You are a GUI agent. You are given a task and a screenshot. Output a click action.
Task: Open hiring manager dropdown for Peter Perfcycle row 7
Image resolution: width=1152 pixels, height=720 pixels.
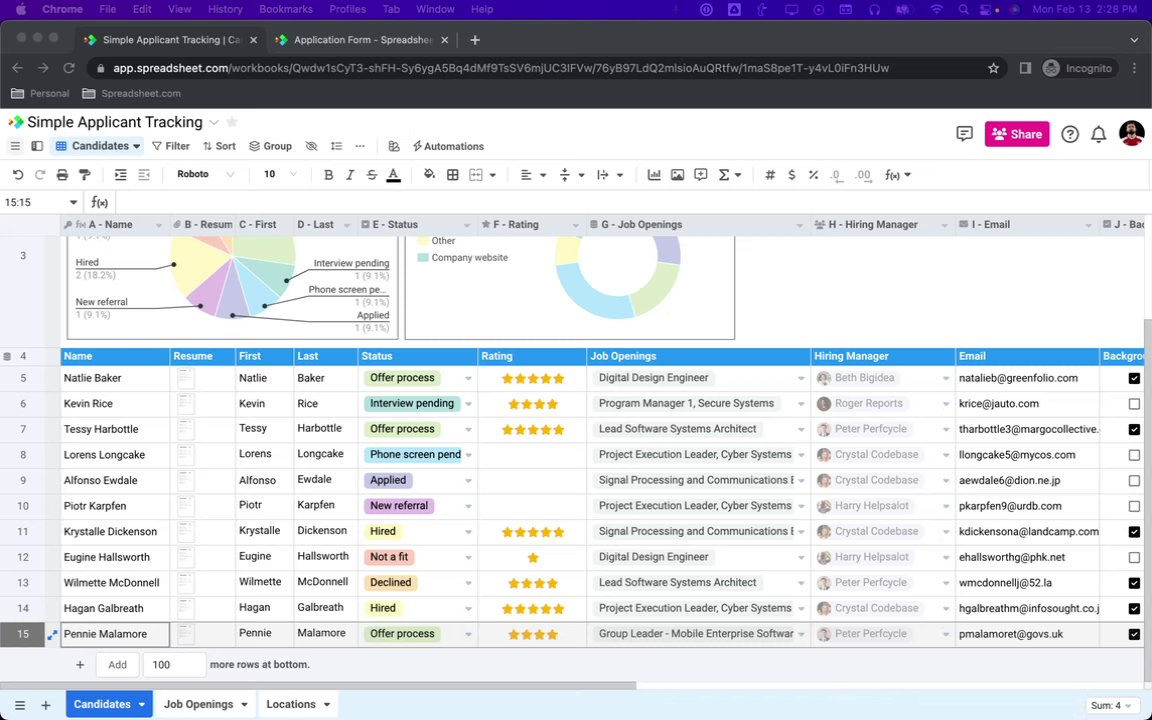point(946,429)
